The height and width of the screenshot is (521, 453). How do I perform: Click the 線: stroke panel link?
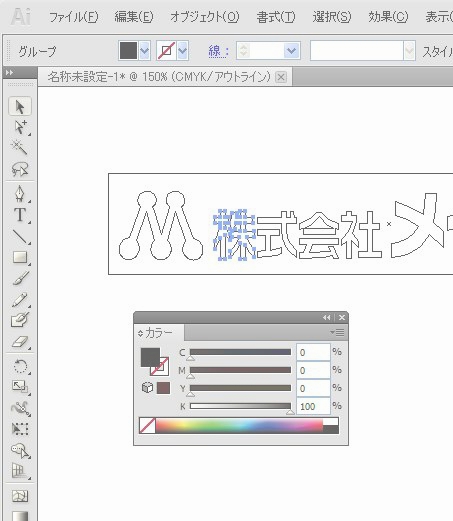219,51
